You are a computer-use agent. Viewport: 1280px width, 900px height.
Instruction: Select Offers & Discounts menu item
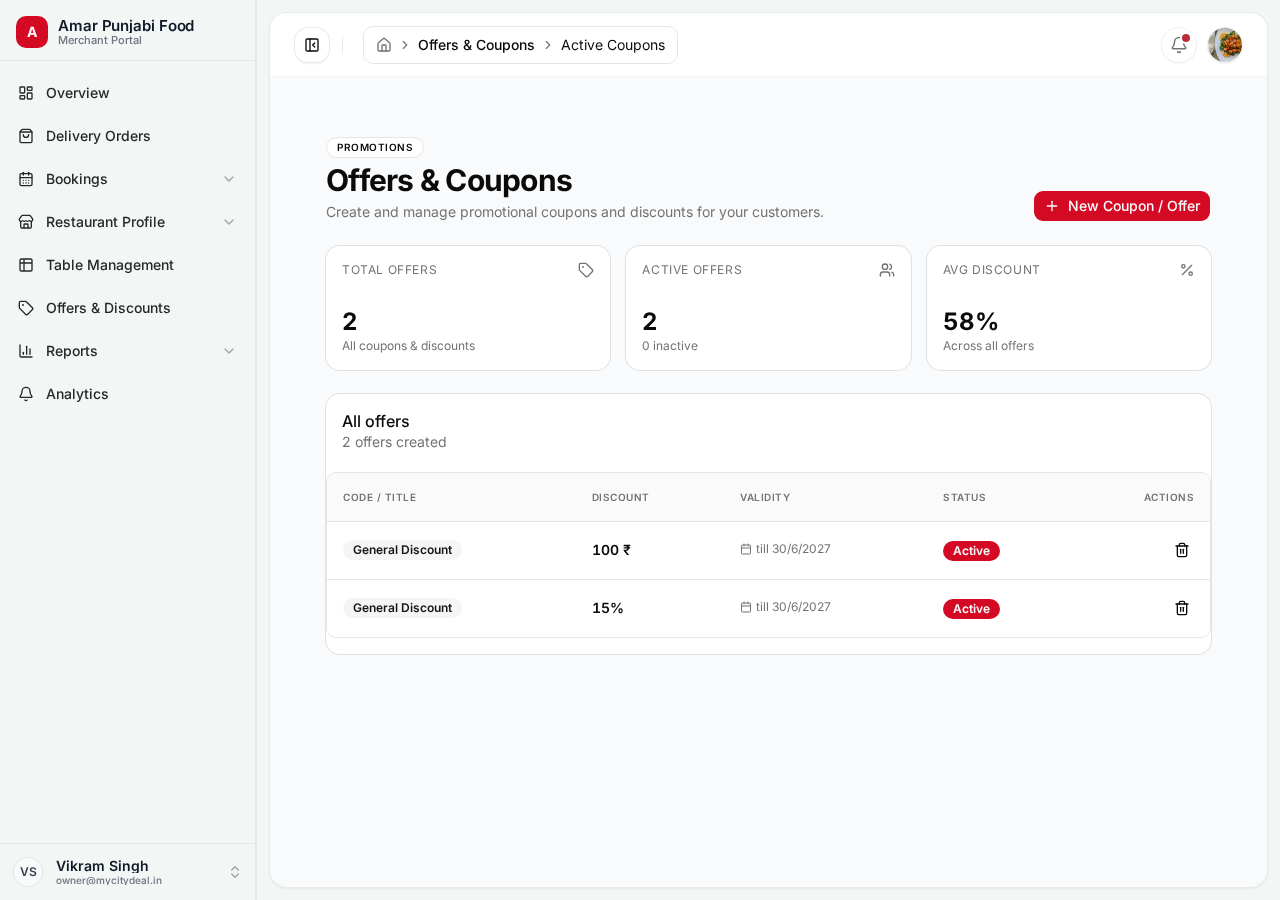pos(127,308)
